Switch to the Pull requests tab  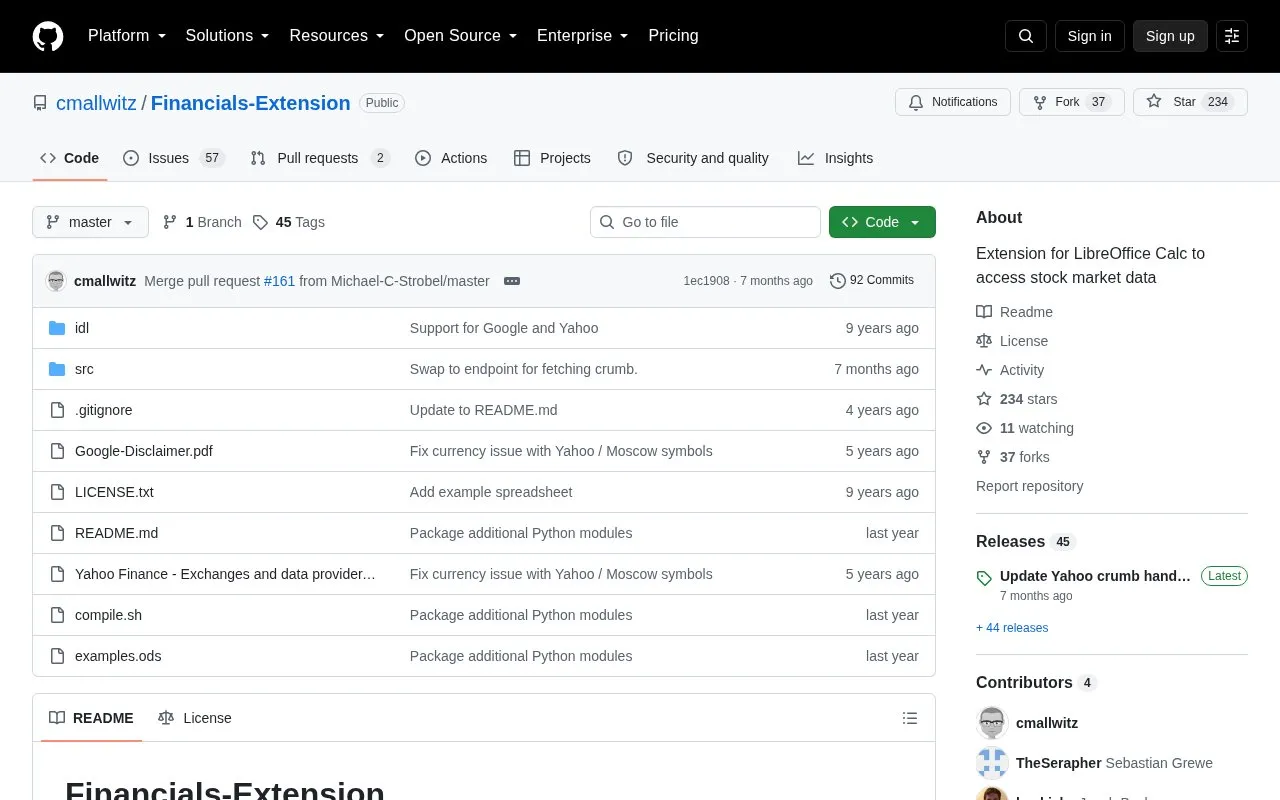tap(319, 158)
